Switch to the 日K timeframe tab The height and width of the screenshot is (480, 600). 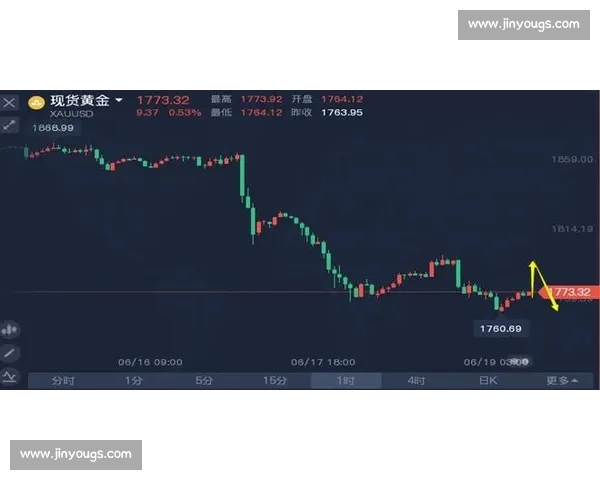(x=488, y=381)
